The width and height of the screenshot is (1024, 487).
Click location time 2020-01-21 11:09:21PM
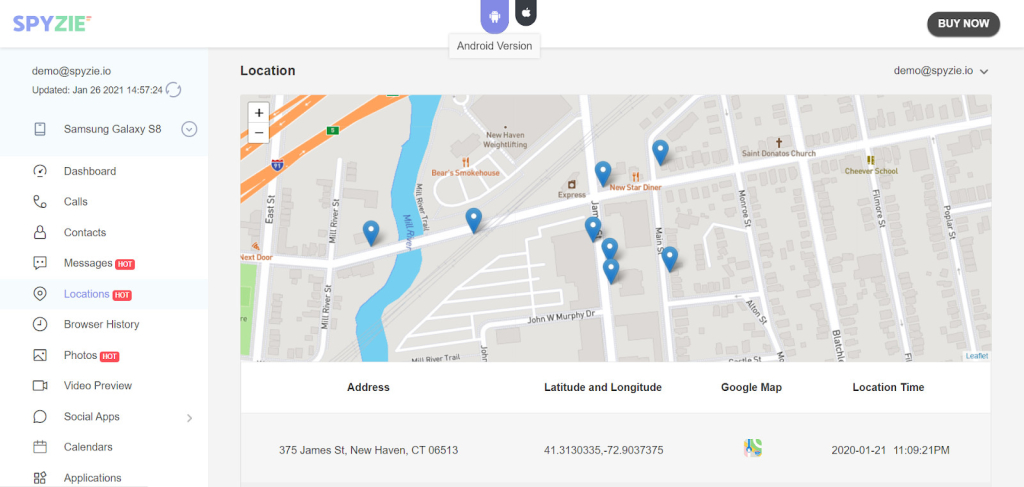coord(890,450)
